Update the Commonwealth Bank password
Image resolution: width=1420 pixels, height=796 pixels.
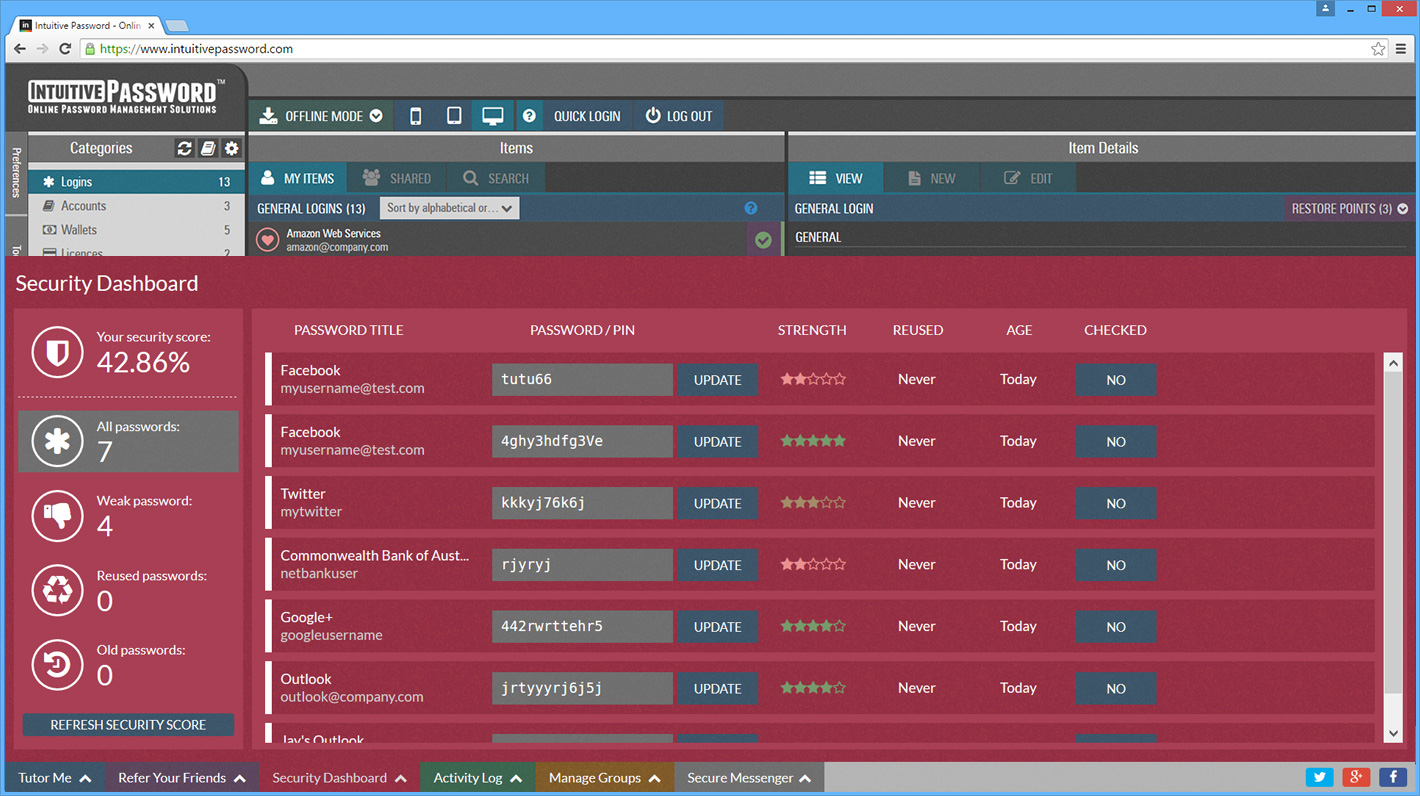click(x=717, y=565)
